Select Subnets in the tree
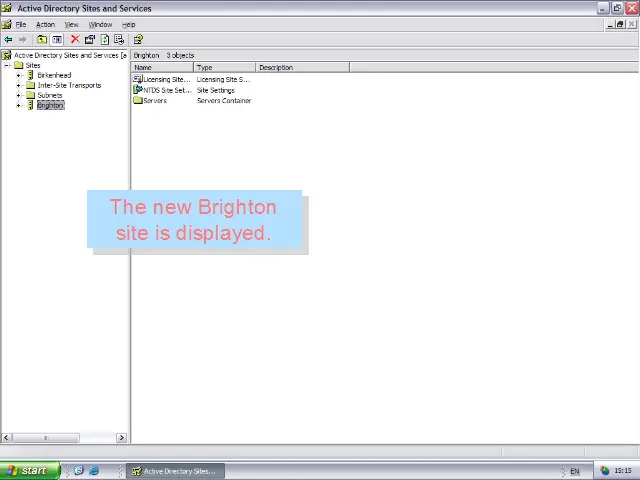640x480 pixels. coord(50,95)
